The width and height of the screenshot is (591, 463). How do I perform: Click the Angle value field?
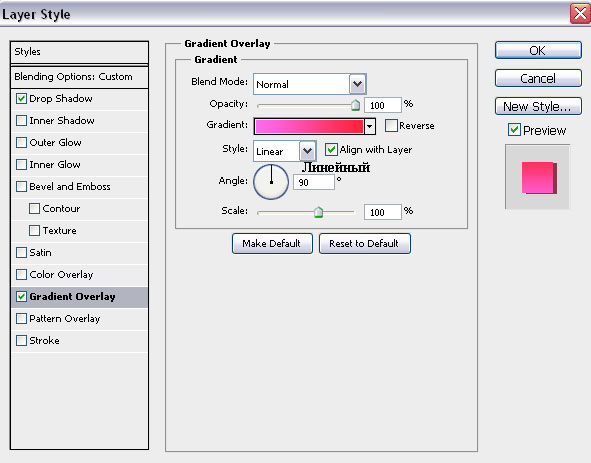click(x=314, y=182)
